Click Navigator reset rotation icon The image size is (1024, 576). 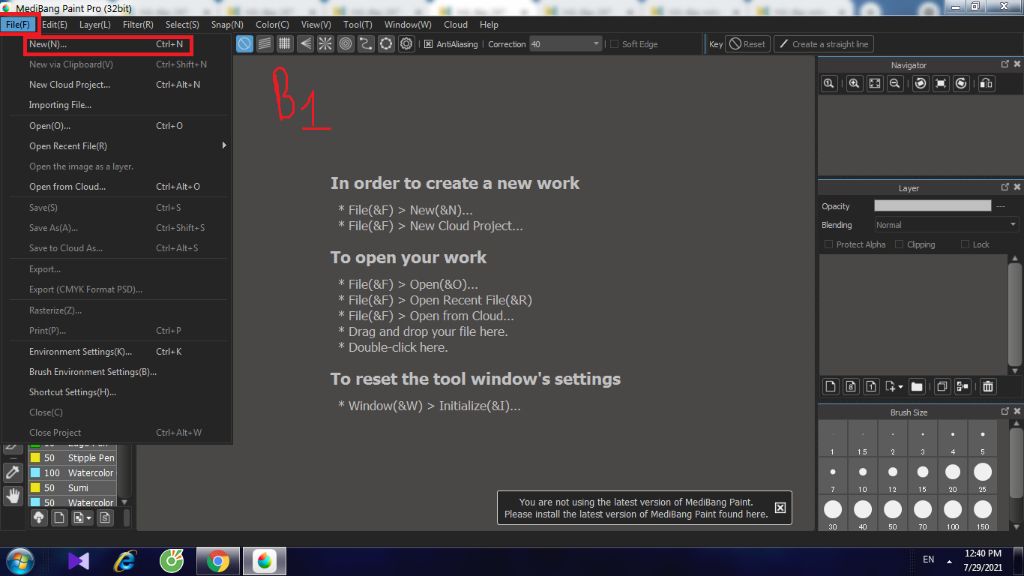coord(940,84)
